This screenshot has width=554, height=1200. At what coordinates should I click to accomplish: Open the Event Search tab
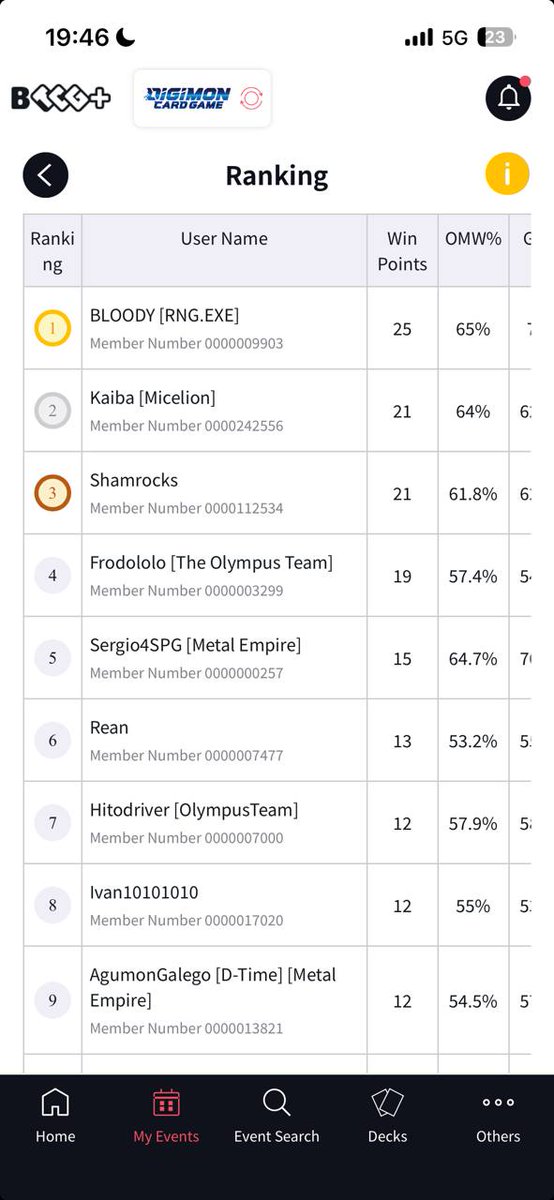277,1116
